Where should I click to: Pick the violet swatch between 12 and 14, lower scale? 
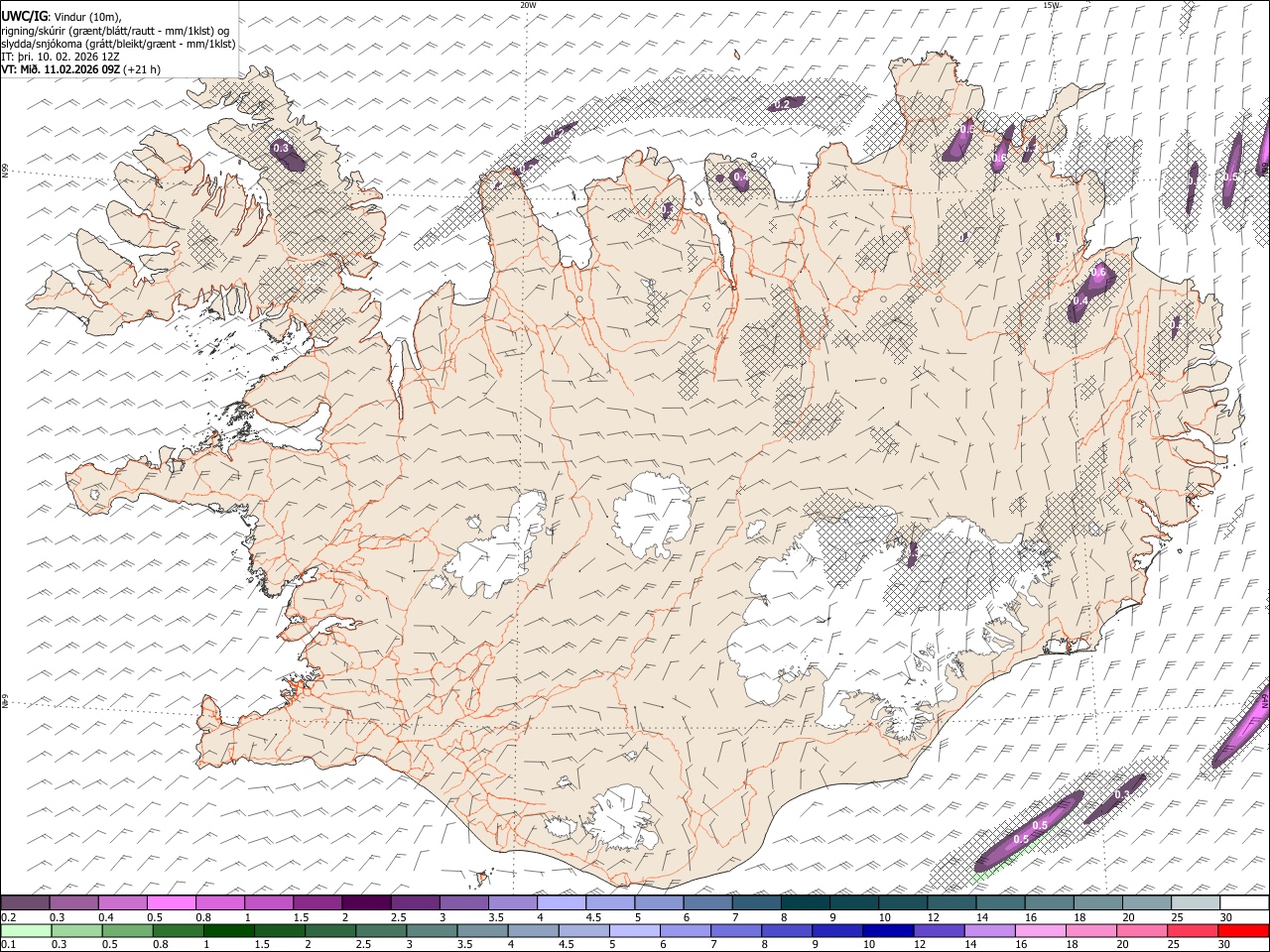pos(939,930)
